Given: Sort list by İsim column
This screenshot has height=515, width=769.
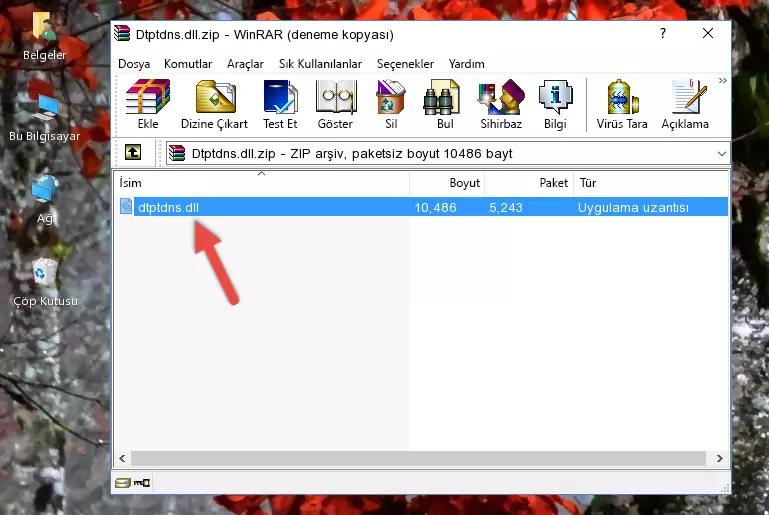Looking at the screenshot, I should (262, 183).
